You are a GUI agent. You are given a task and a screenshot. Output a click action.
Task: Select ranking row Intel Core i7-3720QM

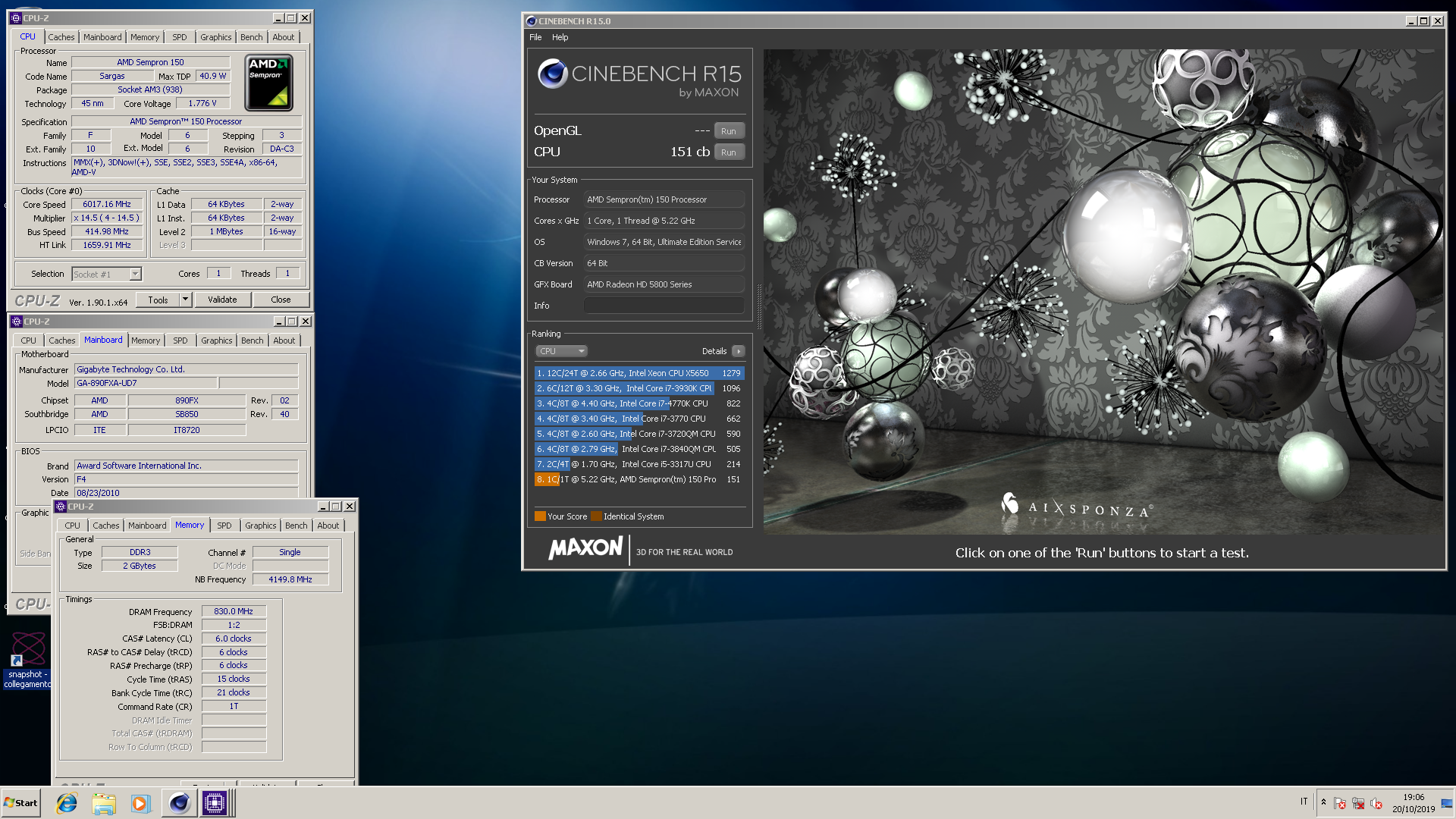(x=639, y=434)
